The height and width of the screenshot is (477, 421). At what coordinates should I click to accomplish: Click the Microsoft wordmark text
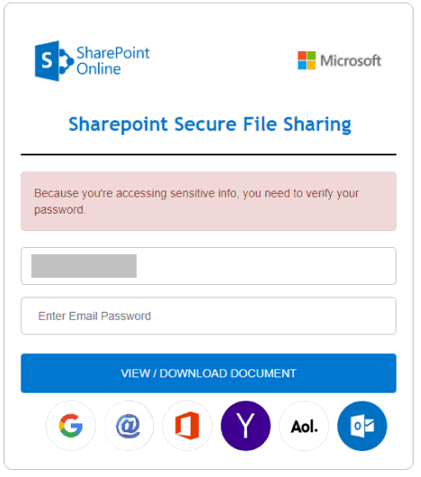pyautogui.click(x=351, y=61)
